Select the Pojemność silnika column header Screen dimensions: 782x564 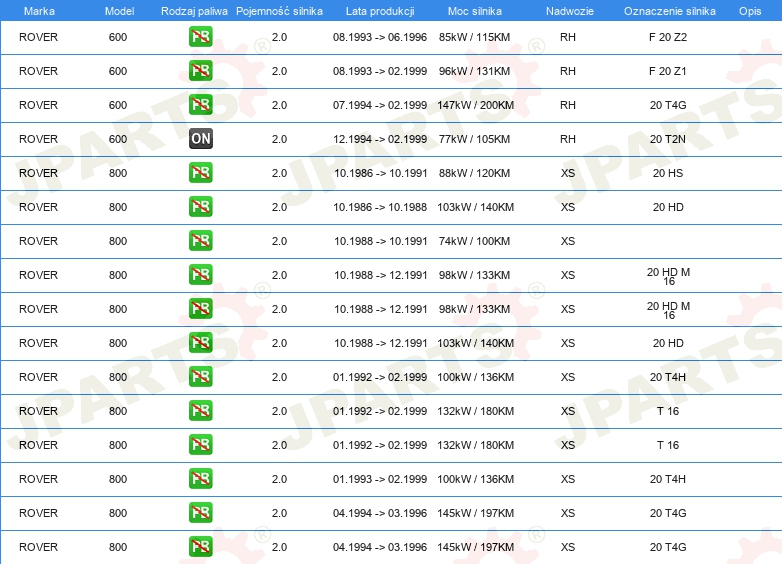tap(279, 11)
